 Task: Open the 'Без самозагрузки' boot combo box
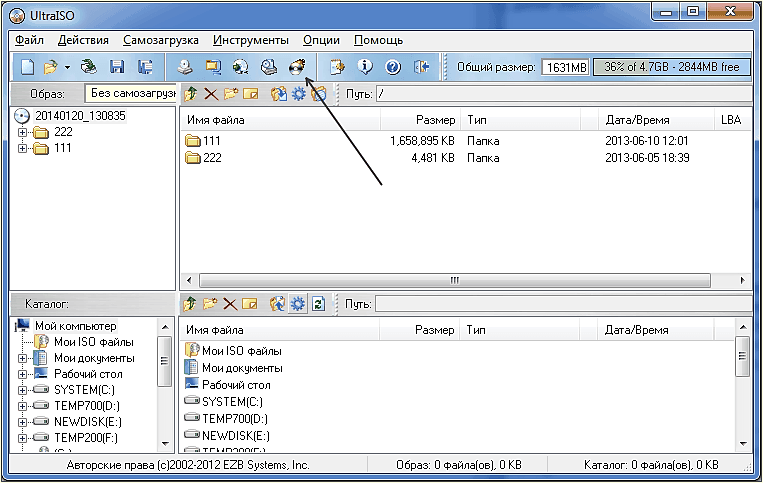coord(130,93)
